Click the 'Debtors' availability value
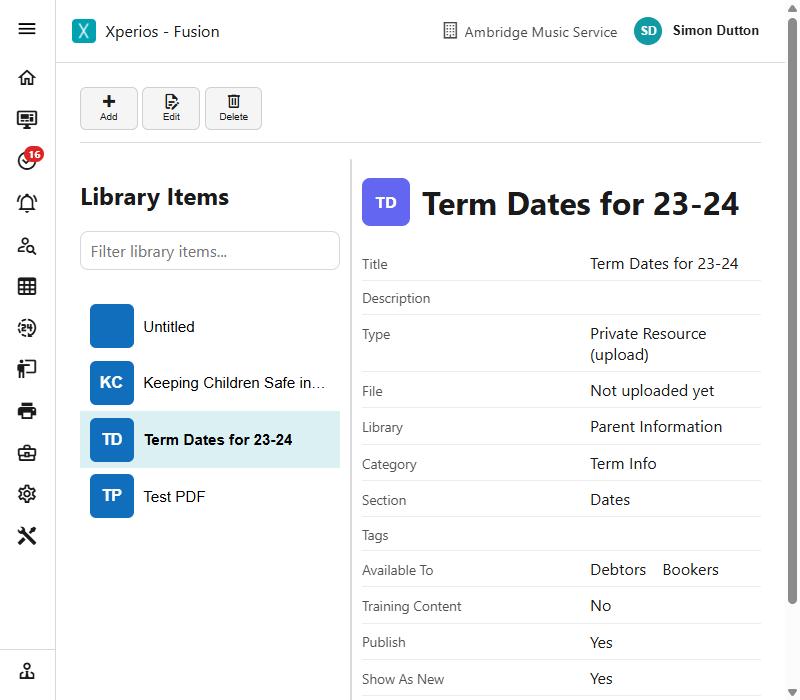Image resolution: width=800 pixels, height=700 pixels. 618,569
